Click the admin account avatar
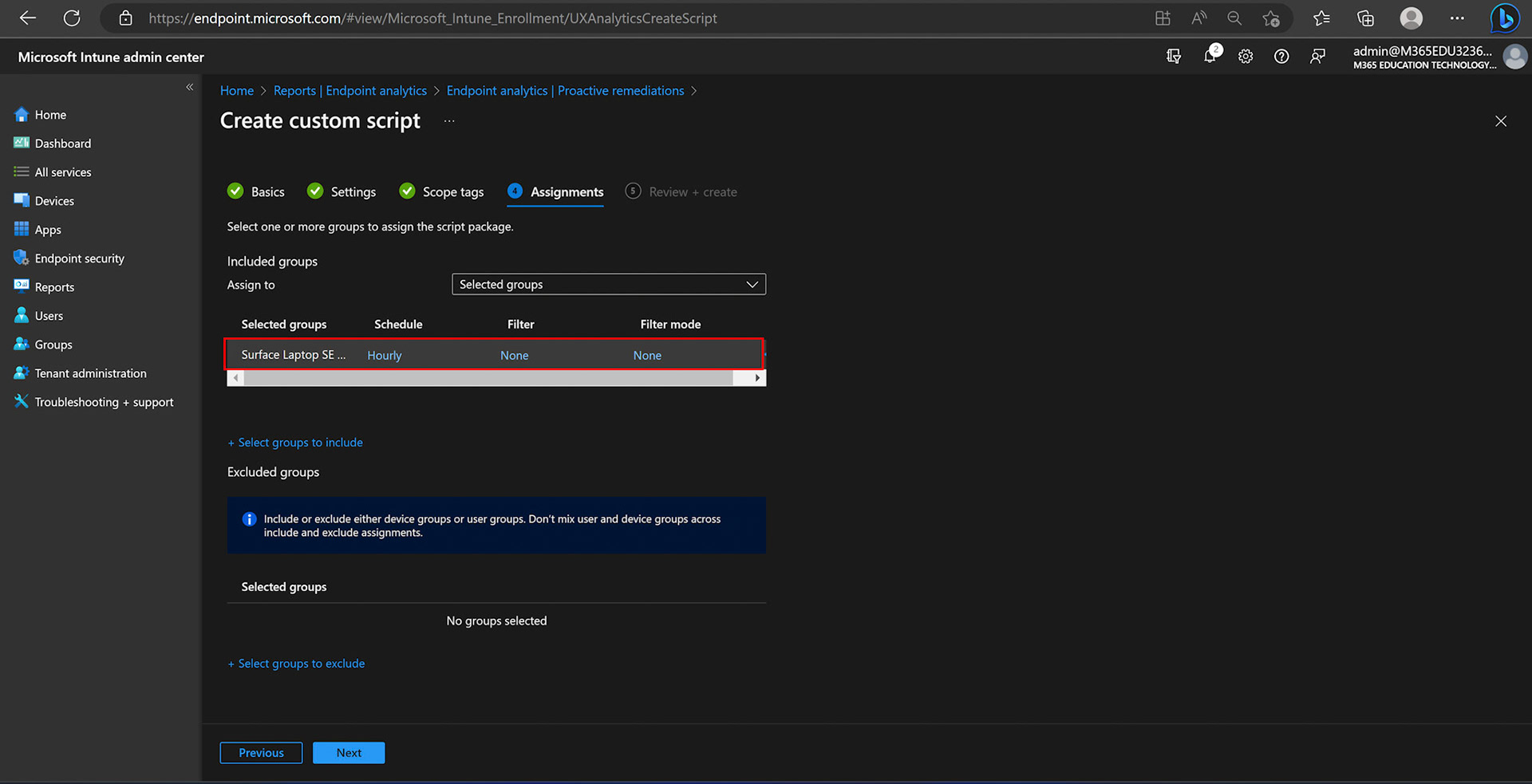 (x=1514, y=57)
